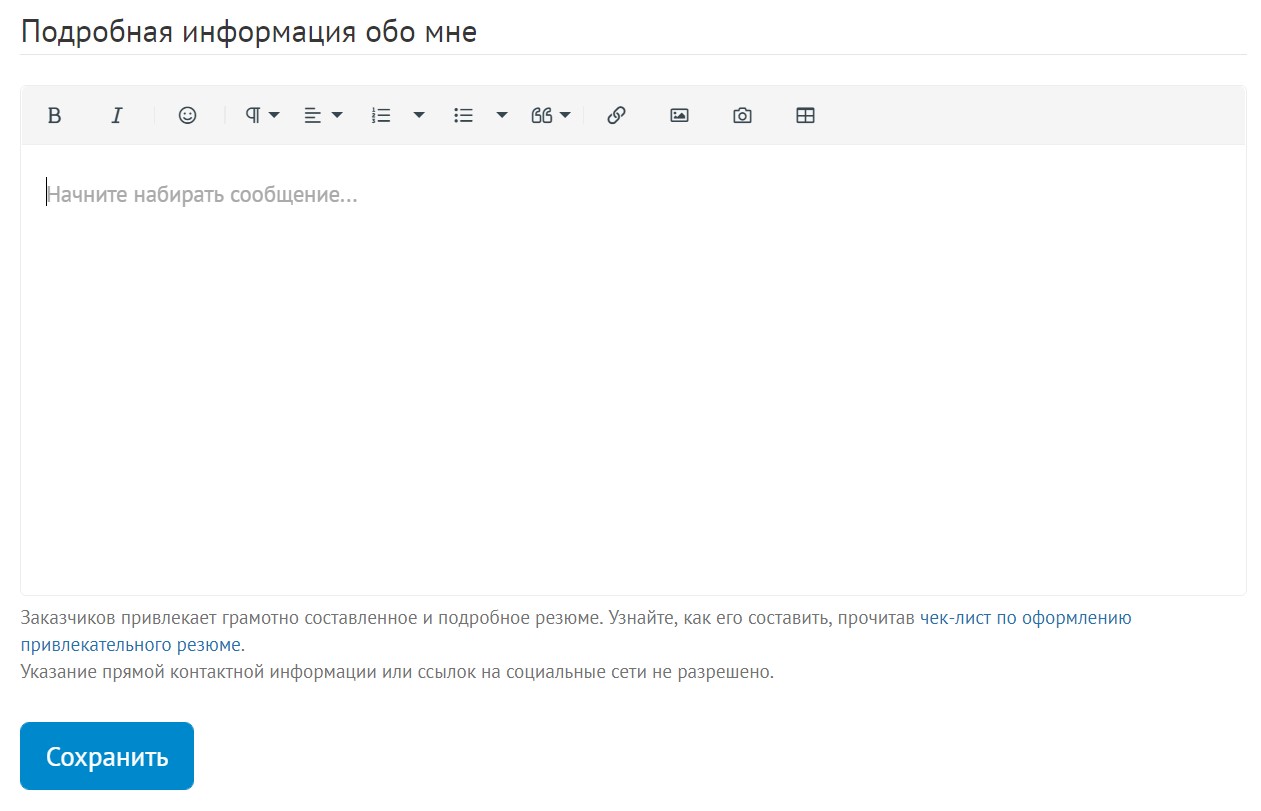Click the notice 'Указание прямой контактной информации...'
The image size is (1261, 811).
(x=397, y=671)
